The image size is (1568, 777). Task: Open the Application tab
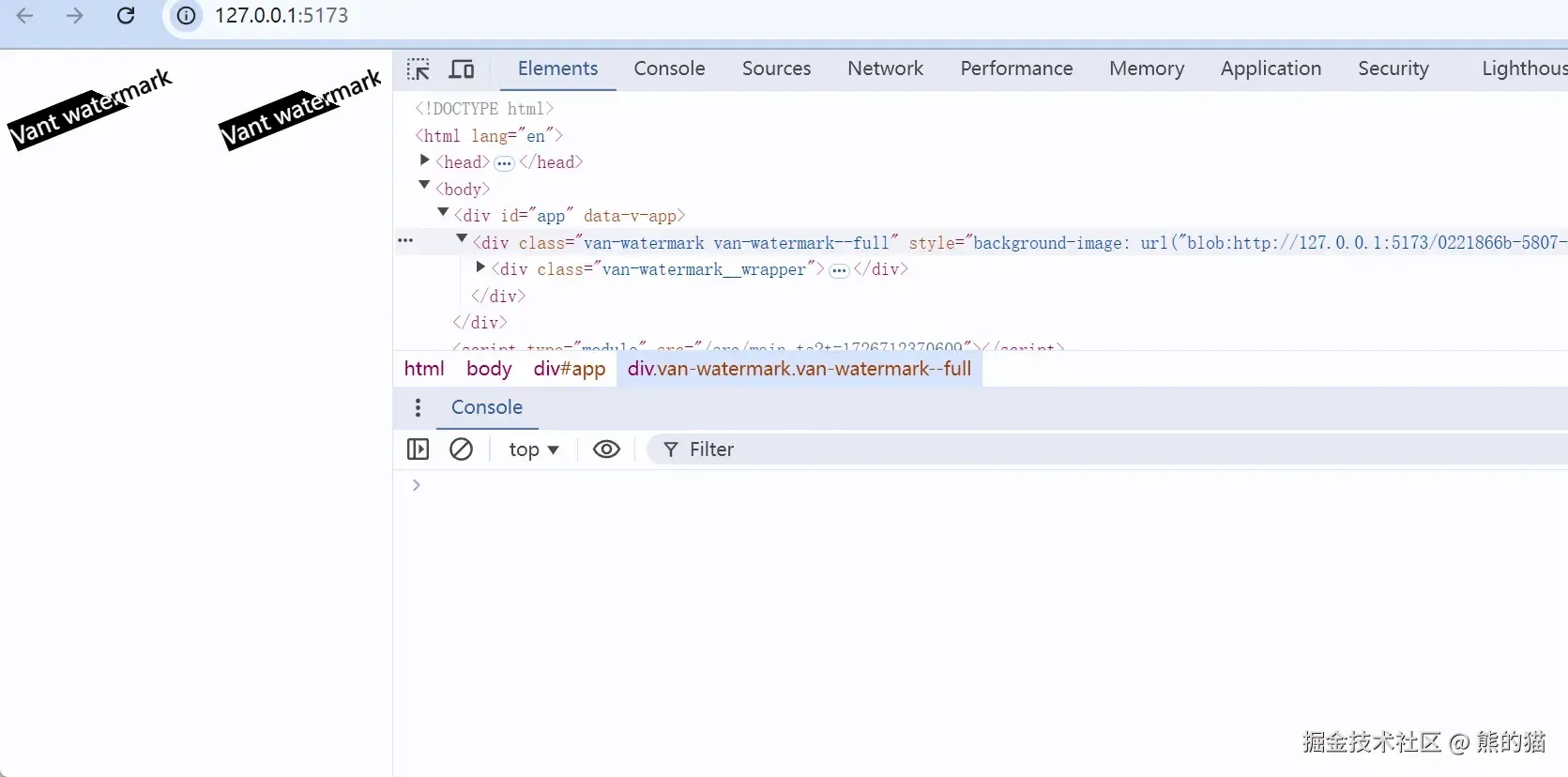1271,69
